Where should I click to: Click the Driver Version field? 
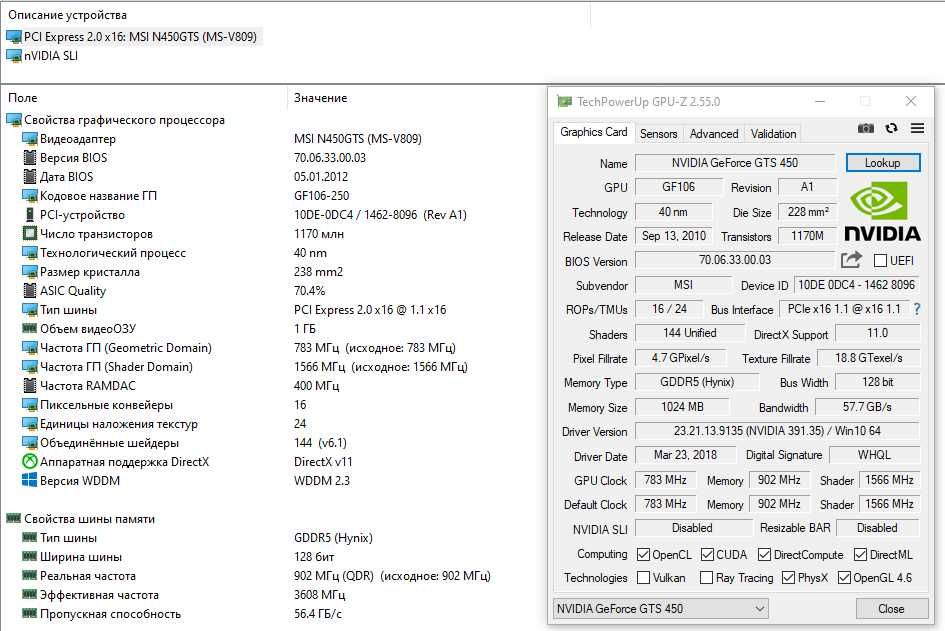coord(777,431)
